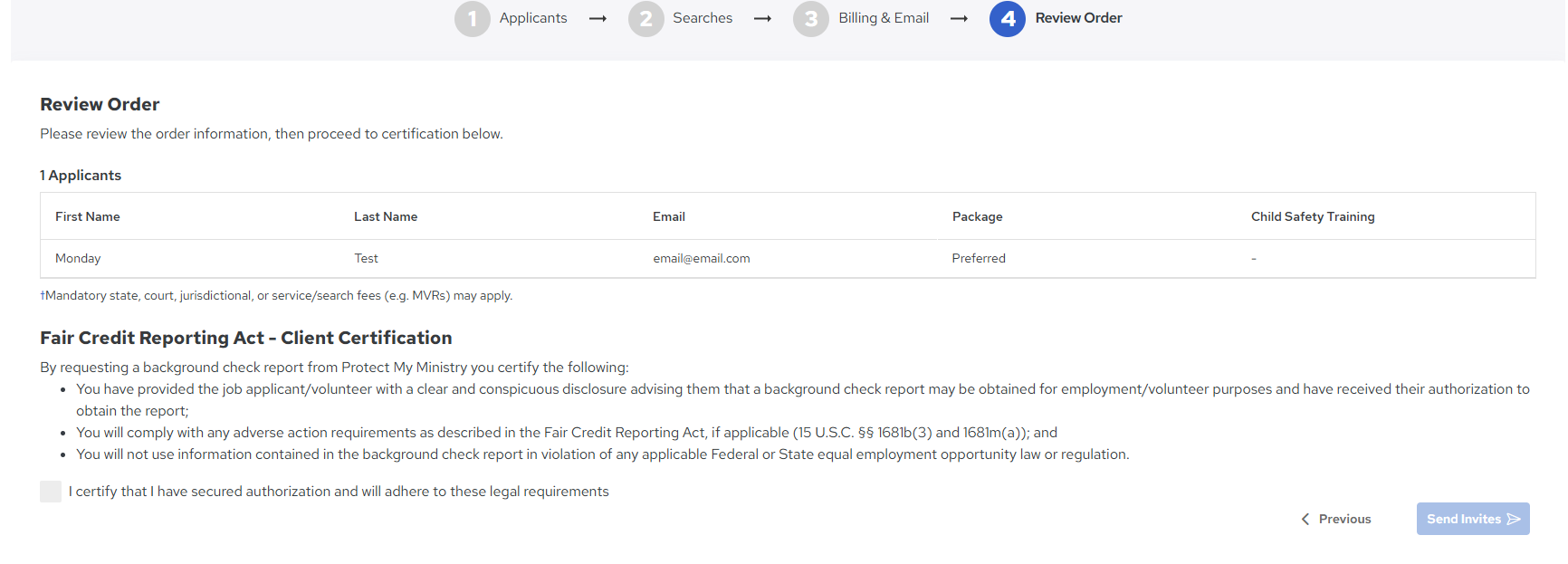The width and height of the screenshot is (1568, 564).
Task: Click the First Name column header
Action: coord(88,216)
